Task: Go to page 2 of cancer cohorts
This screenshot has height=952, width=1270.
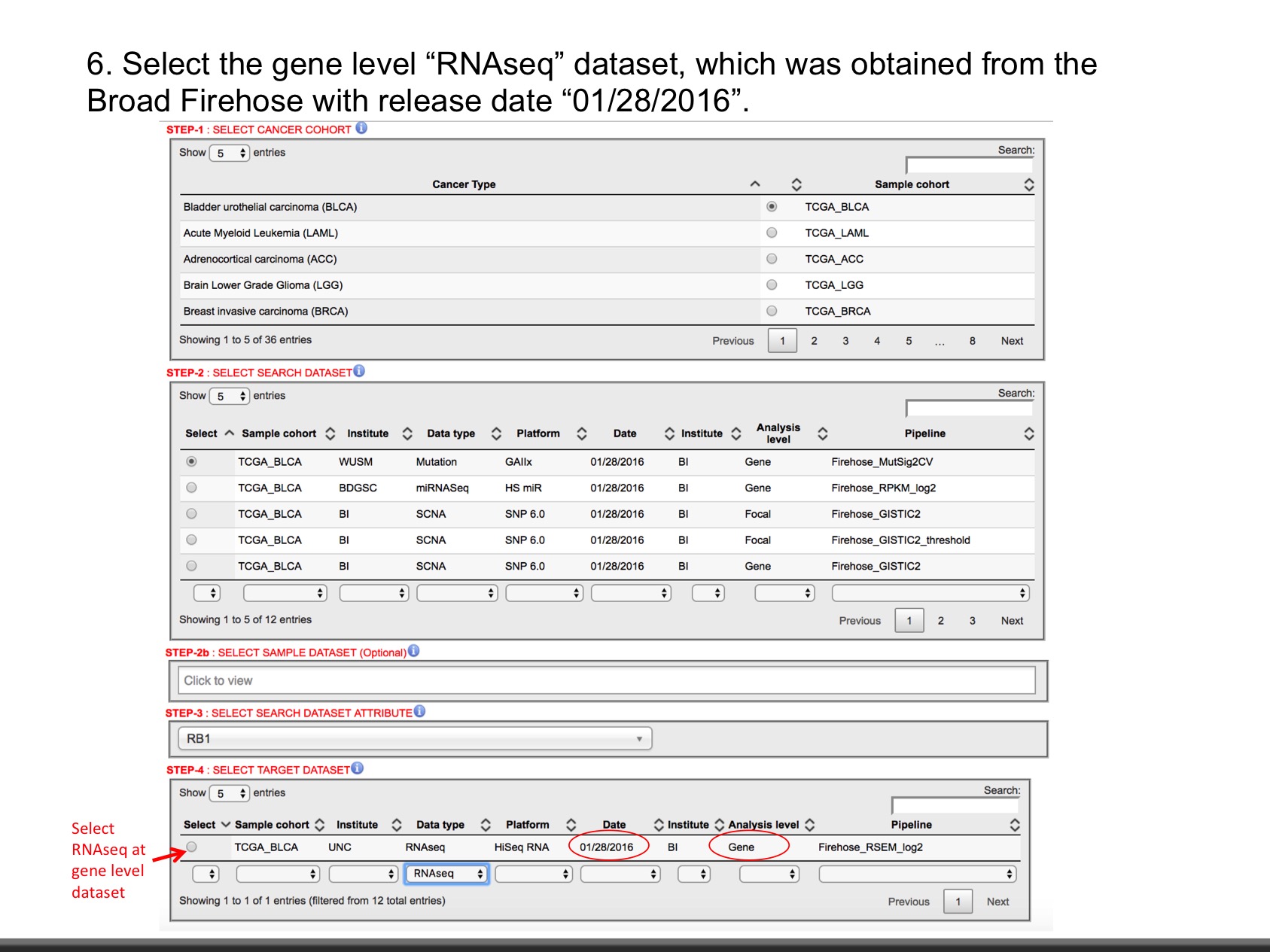Action: click(x=814, y=341)
